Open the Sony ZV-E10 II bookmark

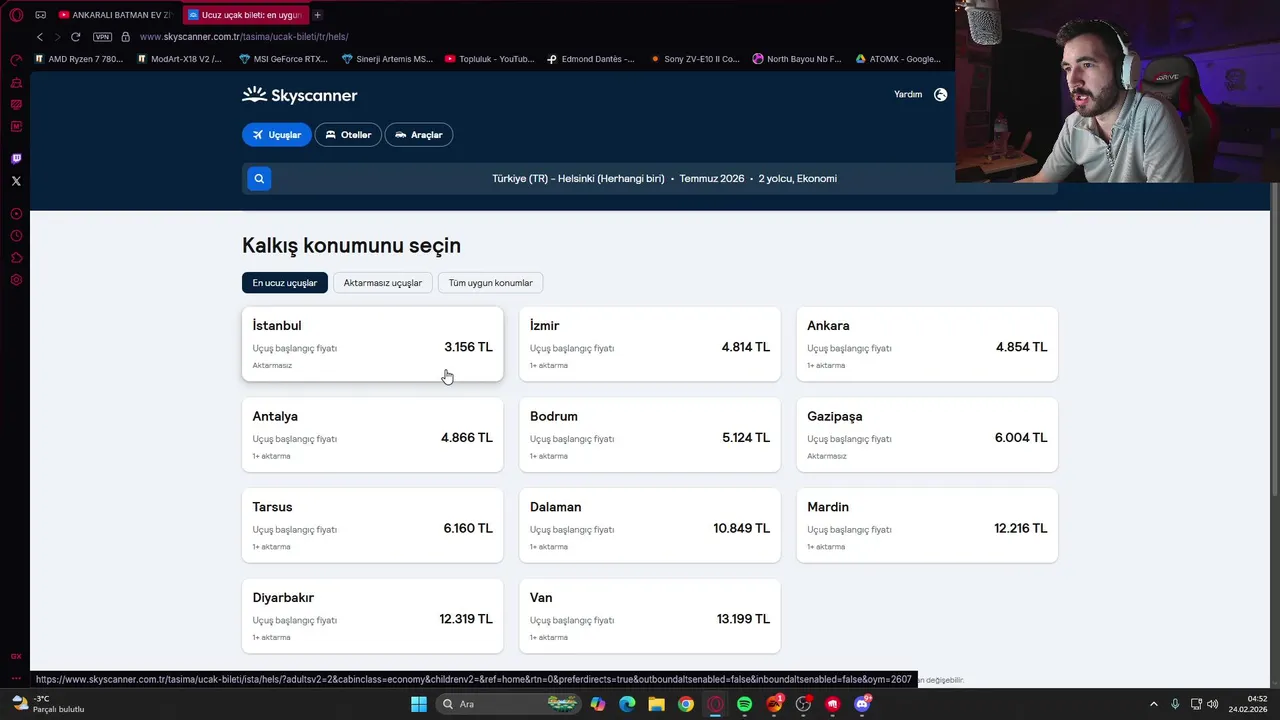tap(695, 59)
